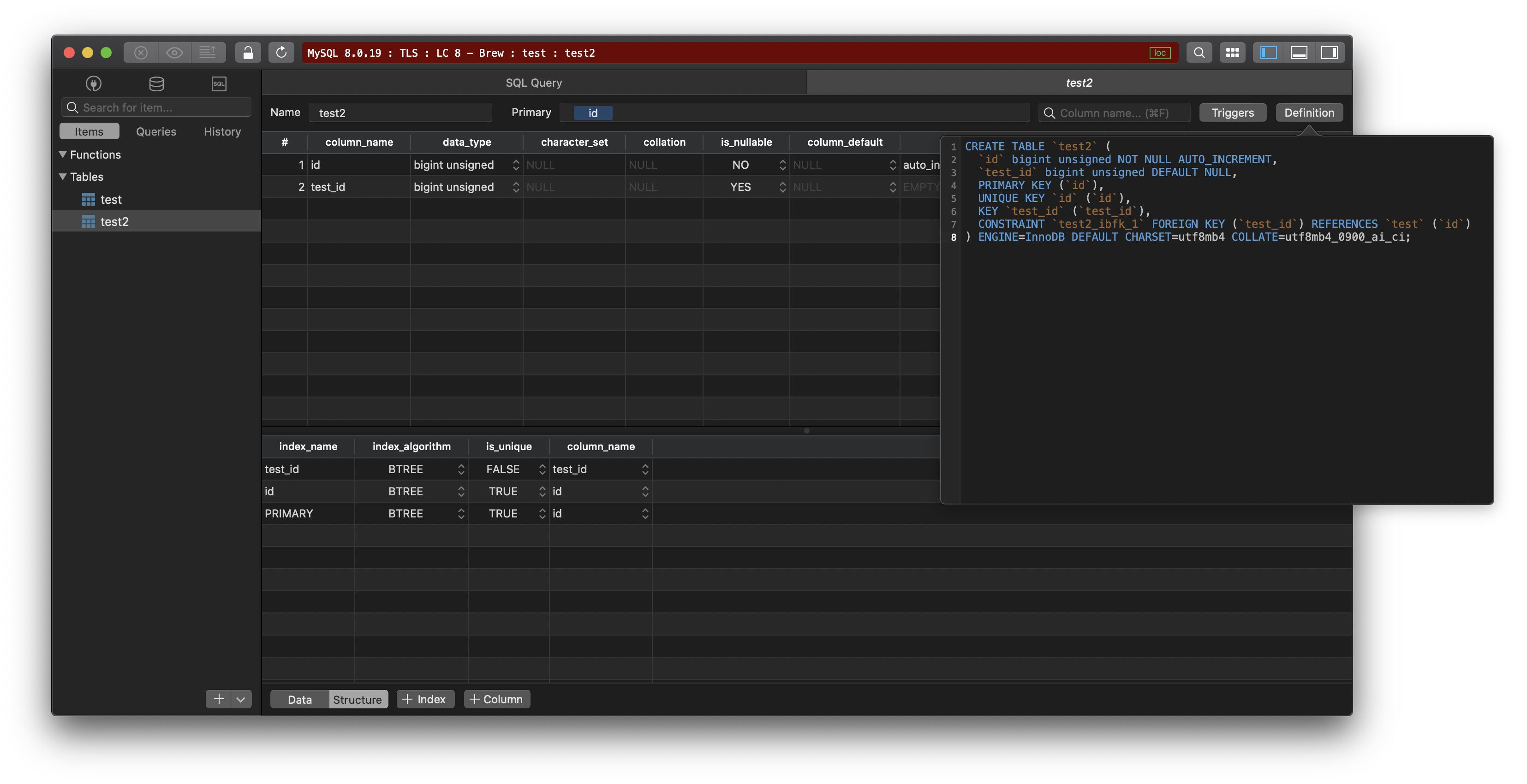Click the refresh icon in the toolbar
Viewport: 1527px width, 784px height.
click(x=281, y=52)
